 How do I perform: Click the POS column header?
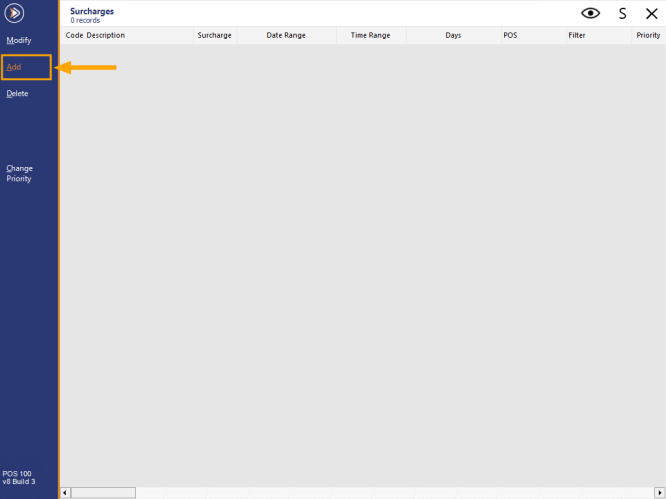[x=510, y=35]
